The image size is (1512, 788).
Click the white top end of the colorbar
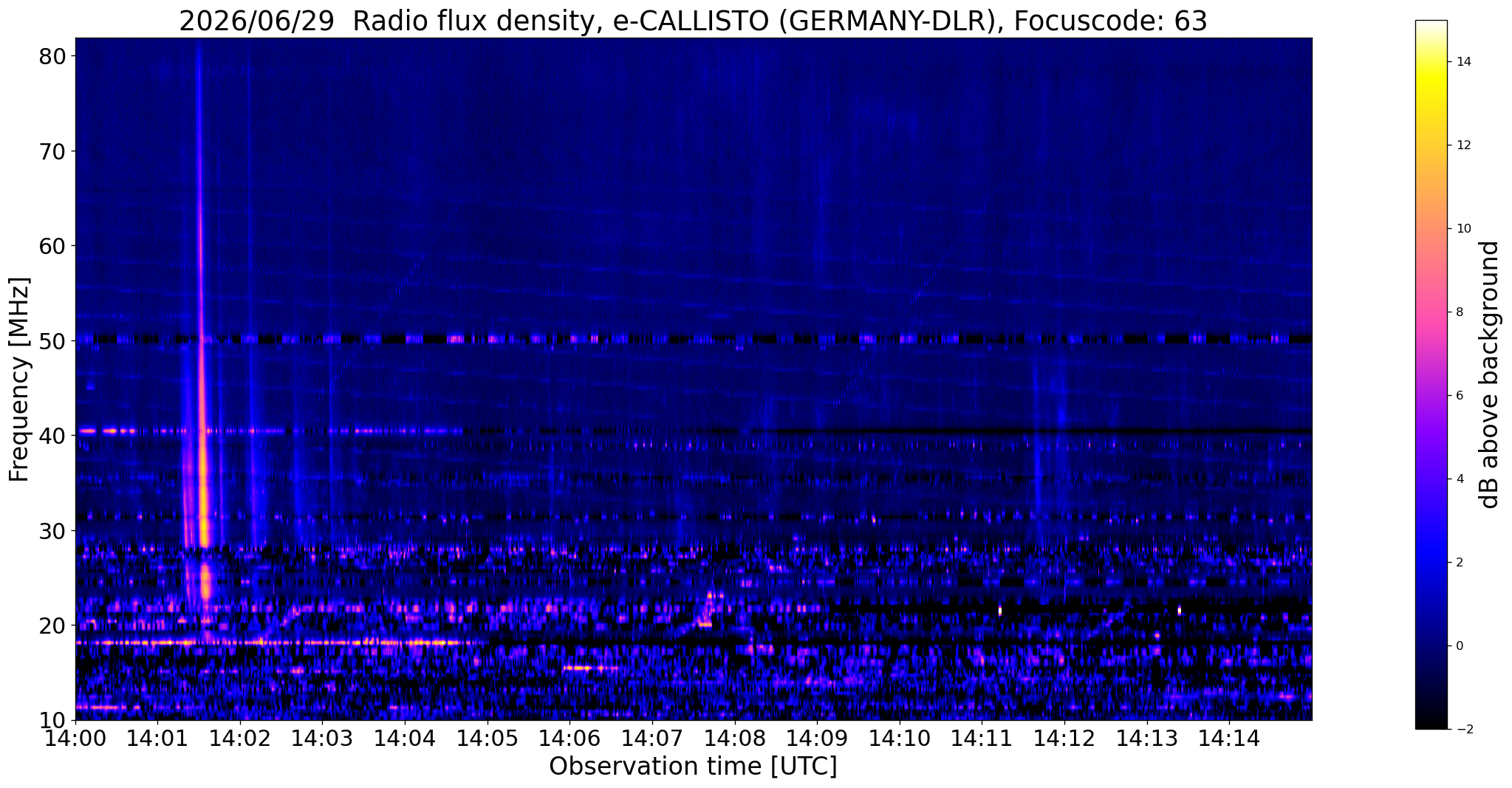(x=1431, y=24)
